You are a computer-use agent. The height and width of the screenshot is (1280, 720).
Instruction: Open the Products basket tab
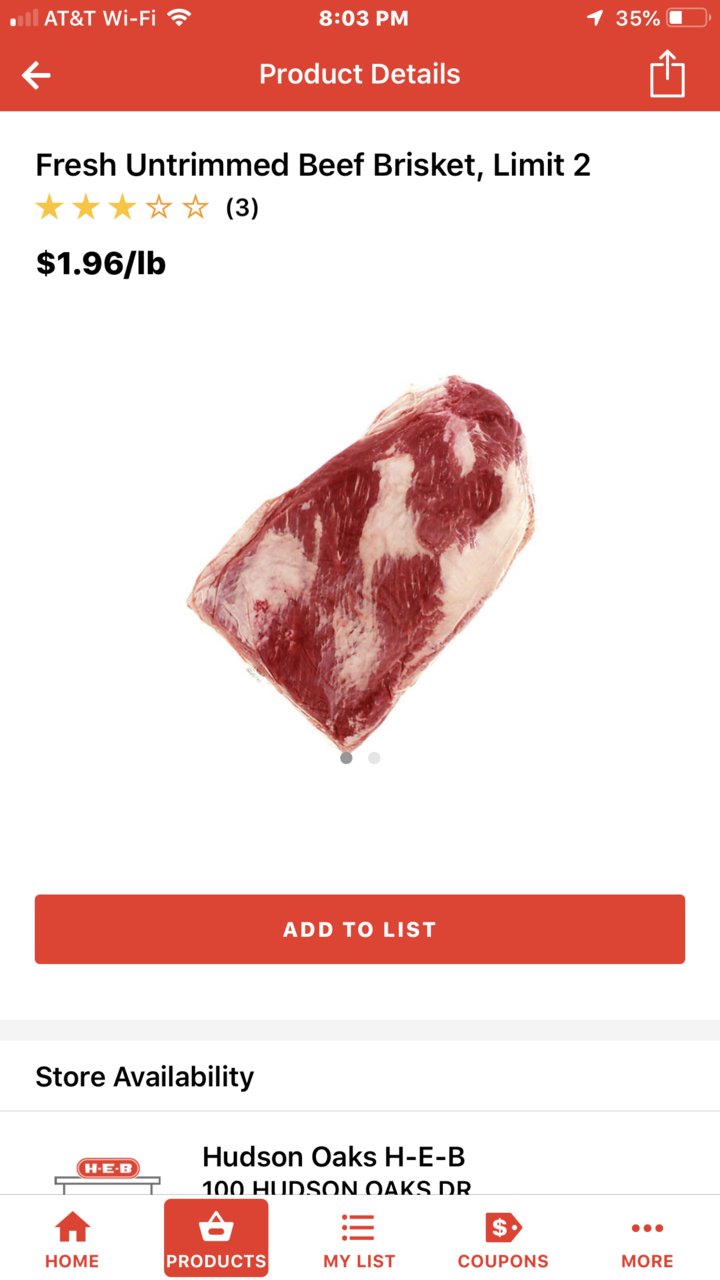[216, 1238]
